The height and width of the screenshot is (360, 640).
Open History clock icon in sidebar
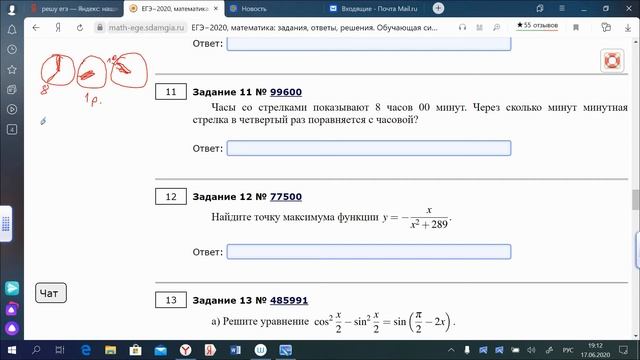pyautogui.click(x=12, y=49)
